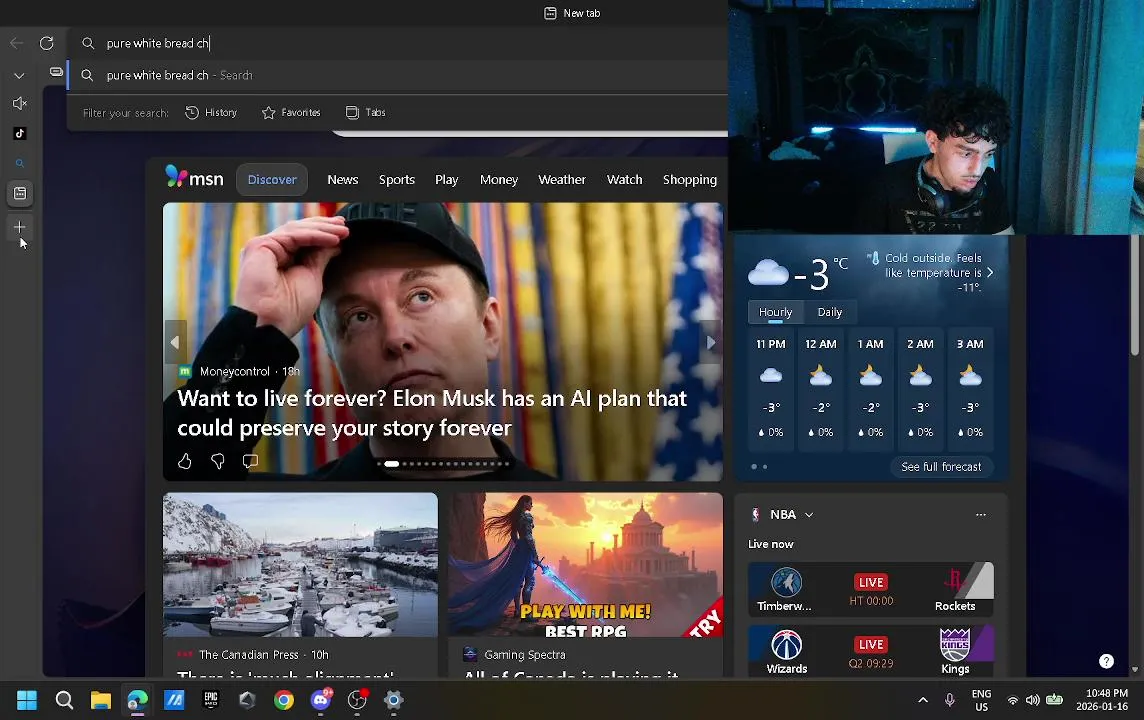Filter search by History
Image resolution: width=1144 pixels, height=720 pixels.
(x=211, y=112)
